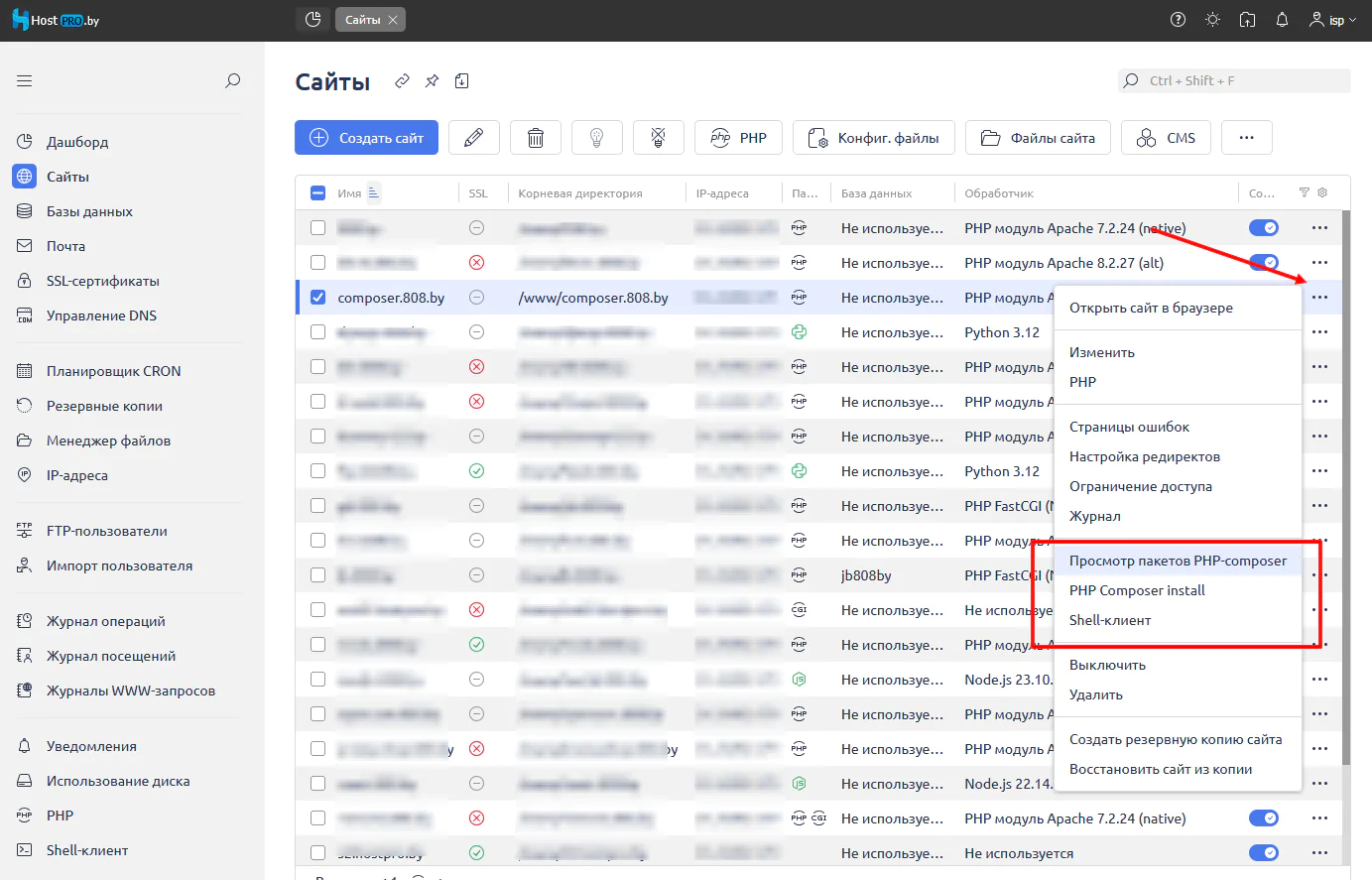Collapse sidebar with hamburger menu icon
1372x880 pixels.
pyautogui.click(x=25, y=80)
